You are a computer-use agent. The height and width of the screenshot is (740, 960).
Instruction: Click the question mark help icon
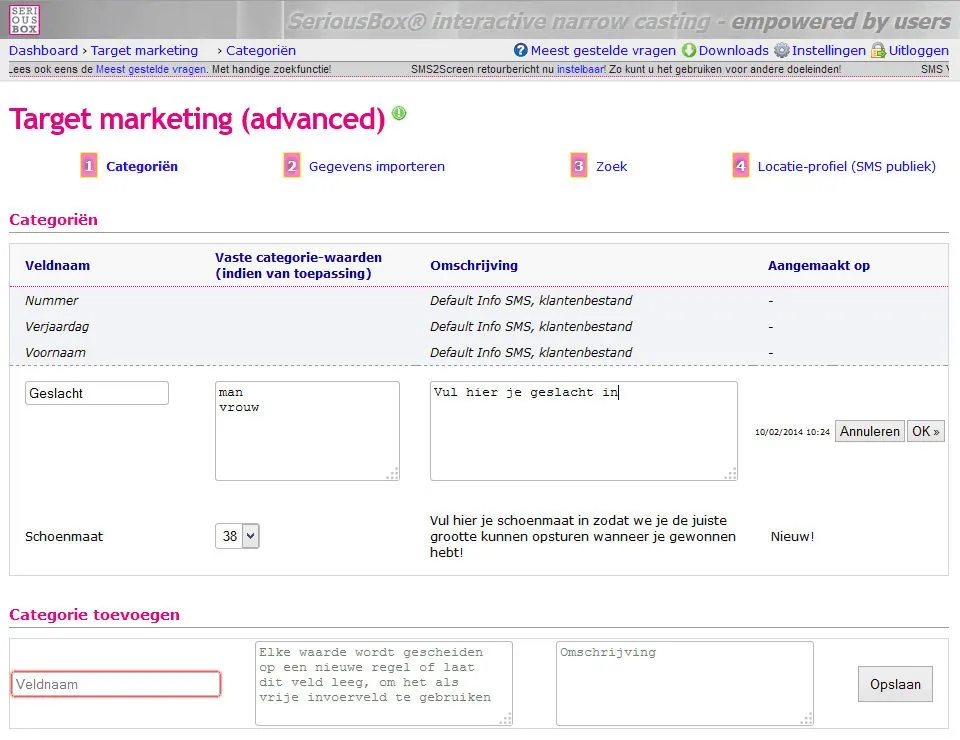520,50
